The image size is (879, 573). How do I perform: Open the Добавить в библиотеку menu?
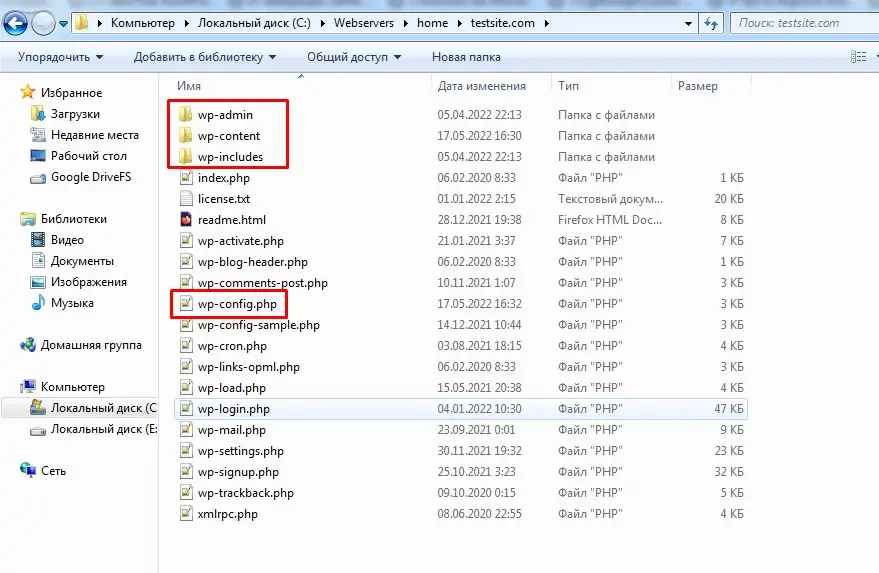pyautogui.click(x=205, y=57)
